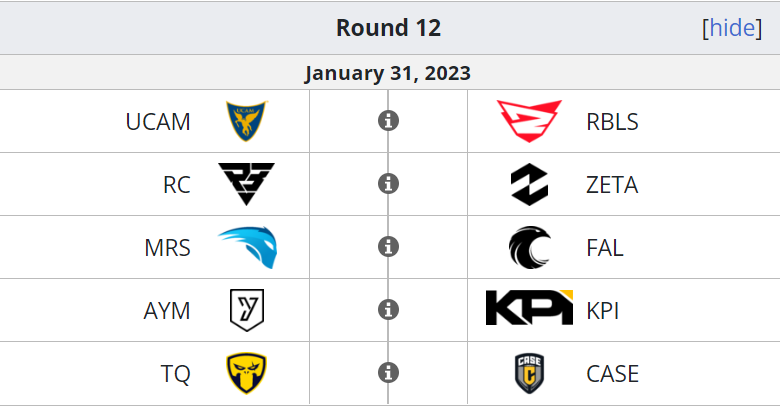This screenshot has height=407, width=780.
Task: Click the KPI team logo
Action: [529, 307]
